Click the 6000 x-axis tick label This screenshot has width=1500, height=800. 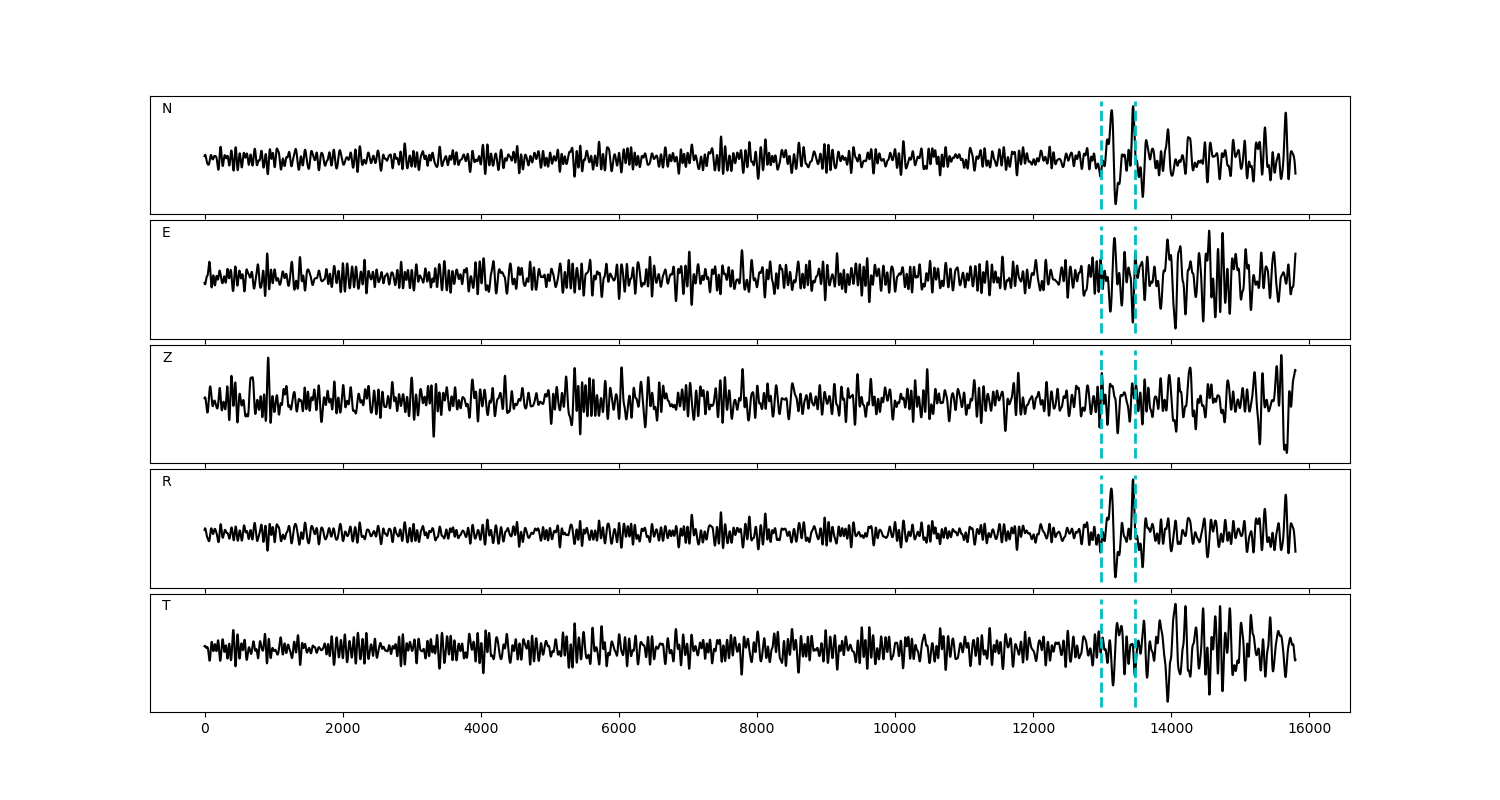(x=619, y=730)
